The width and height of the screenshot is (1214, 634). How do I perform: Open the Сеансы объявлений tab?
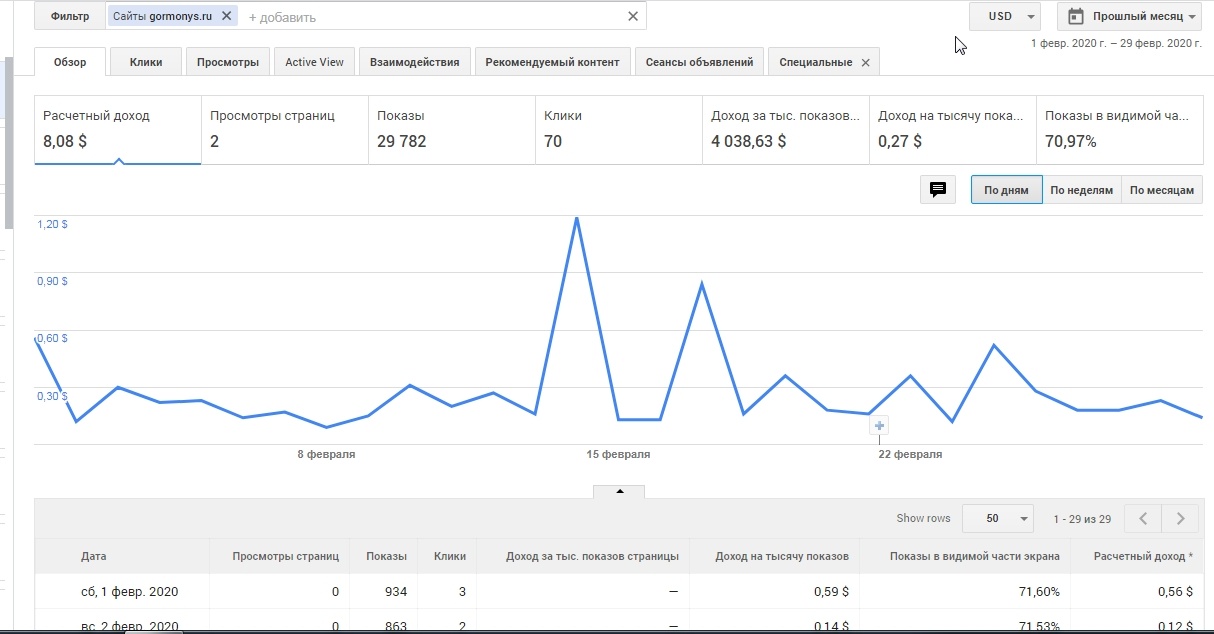(699, 62)
